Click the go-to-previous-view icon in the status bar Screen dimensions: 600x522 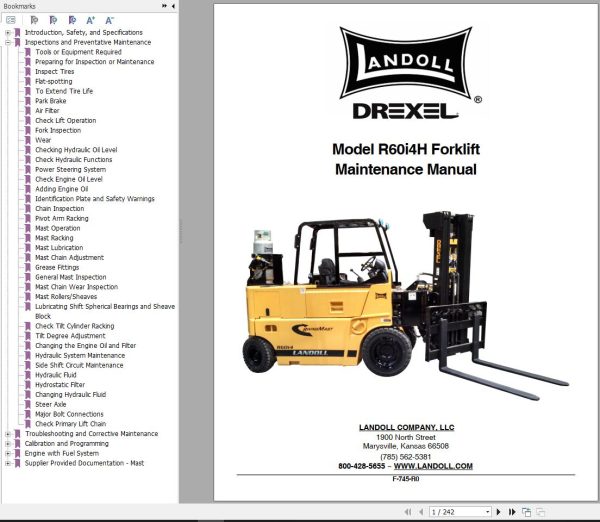pos(527,512)
